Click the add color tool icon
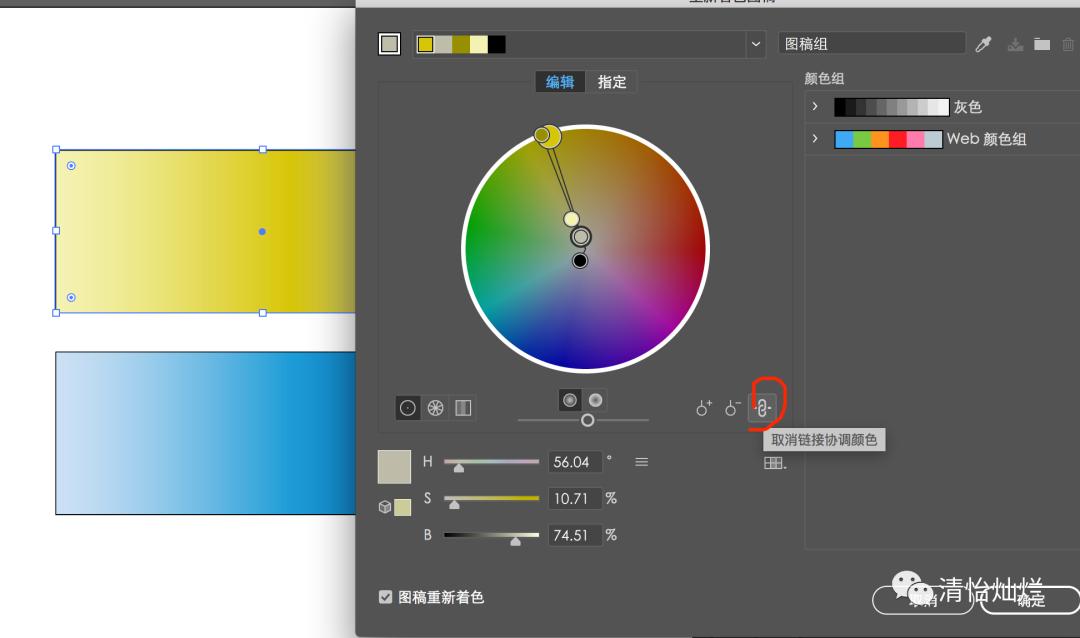1080x638 pixels. 704,408
